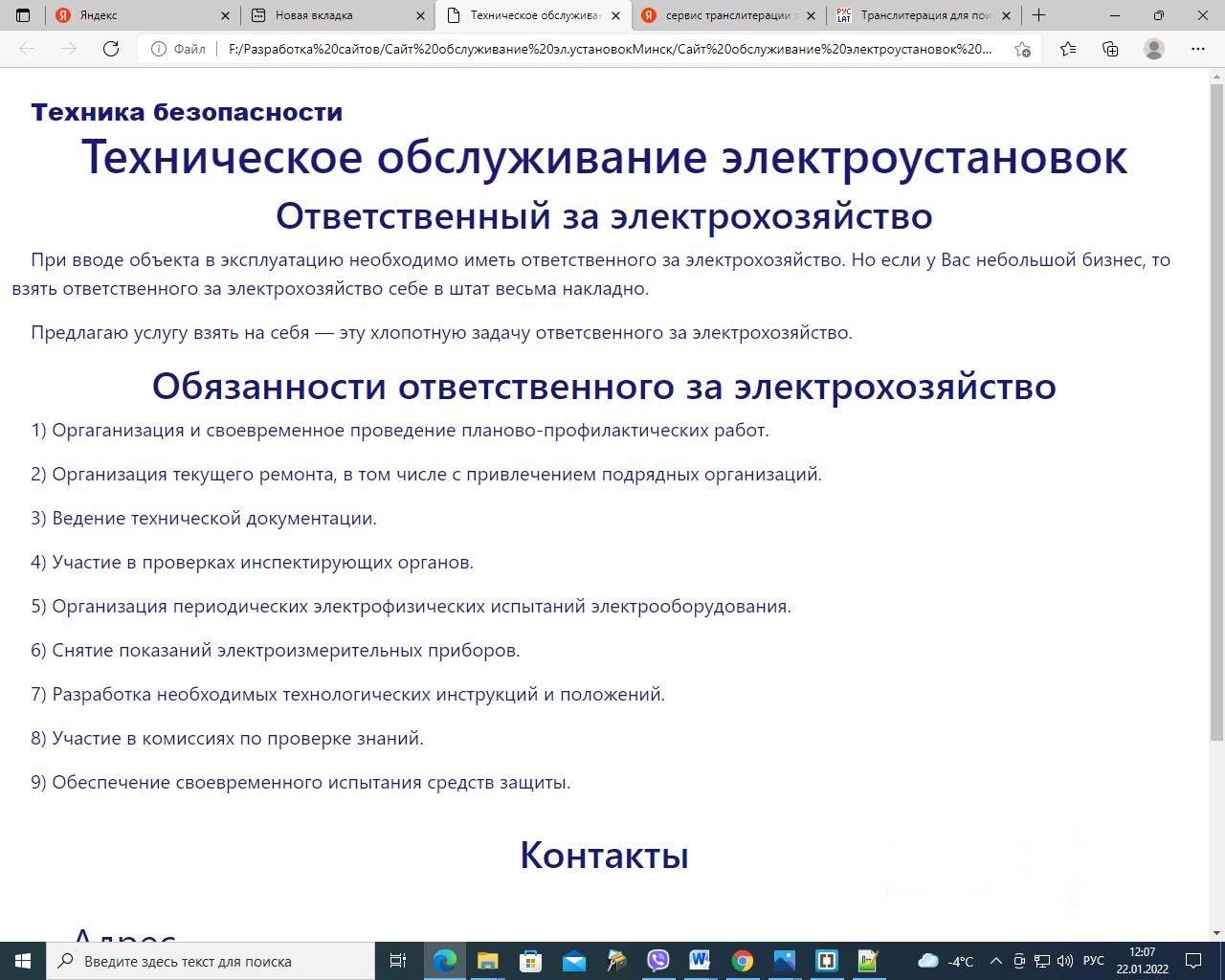The image size is (1225, 980).
Task: Add this page to favorites (star plus)
Action: point(1022,49)
